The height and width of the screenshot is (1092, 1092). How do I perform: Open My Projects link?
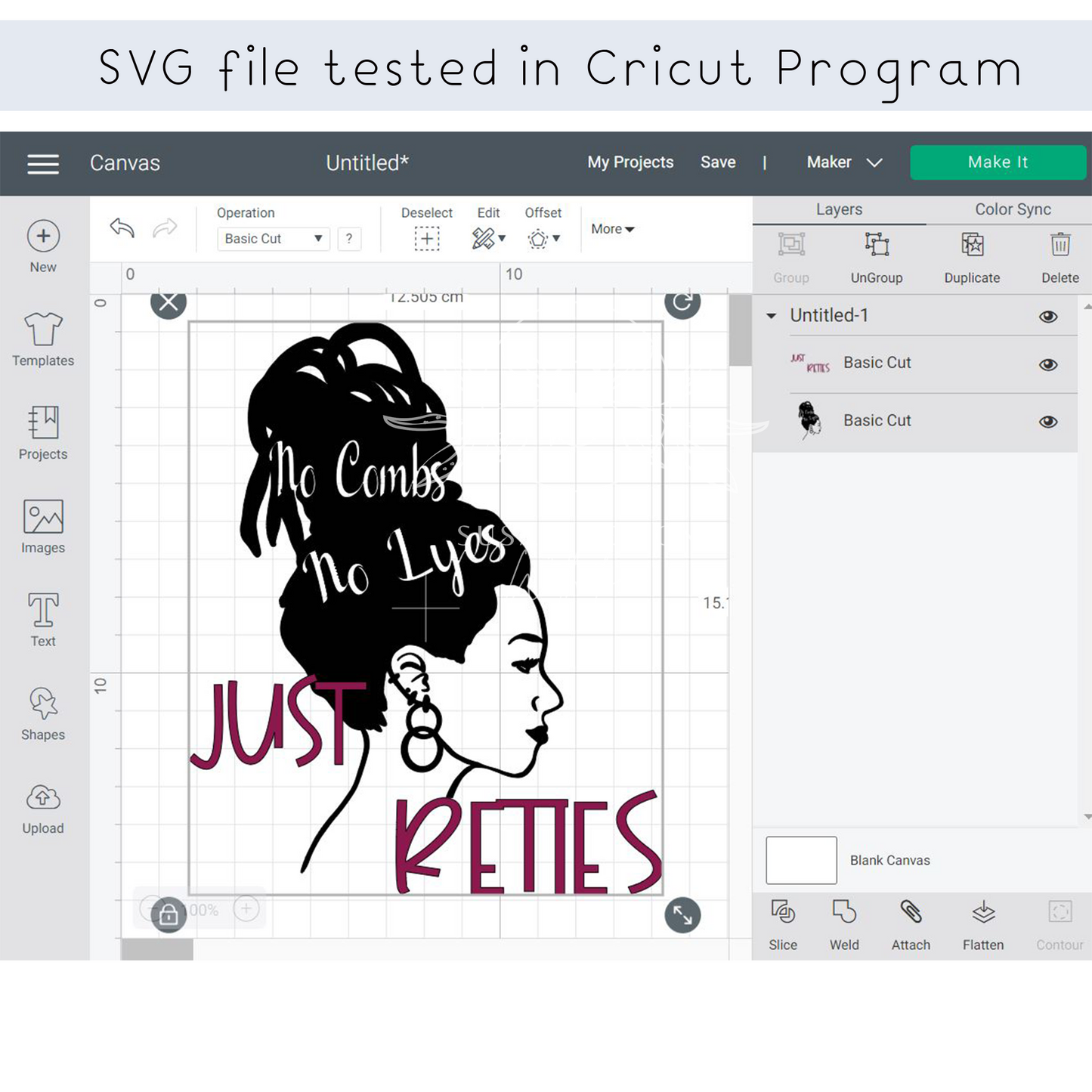630,162
